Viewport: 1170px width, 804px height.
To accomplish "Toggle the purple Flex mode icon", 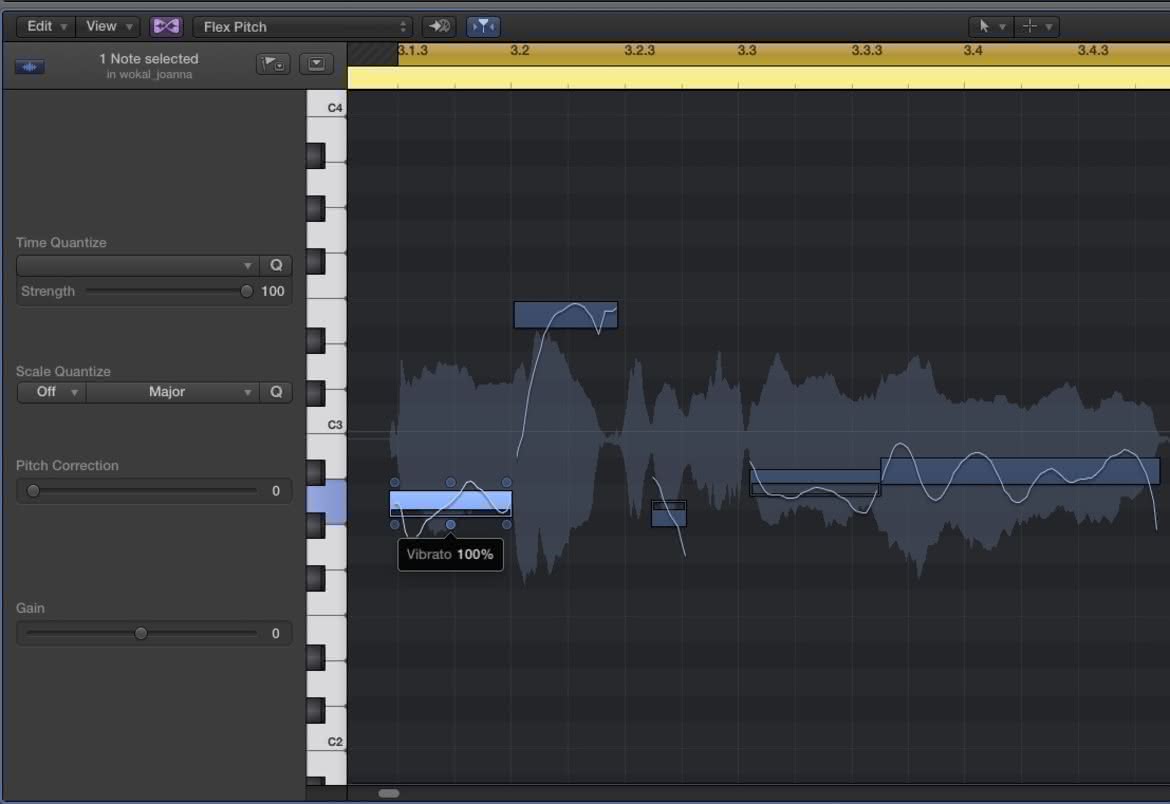I will [x=166, y=27].
